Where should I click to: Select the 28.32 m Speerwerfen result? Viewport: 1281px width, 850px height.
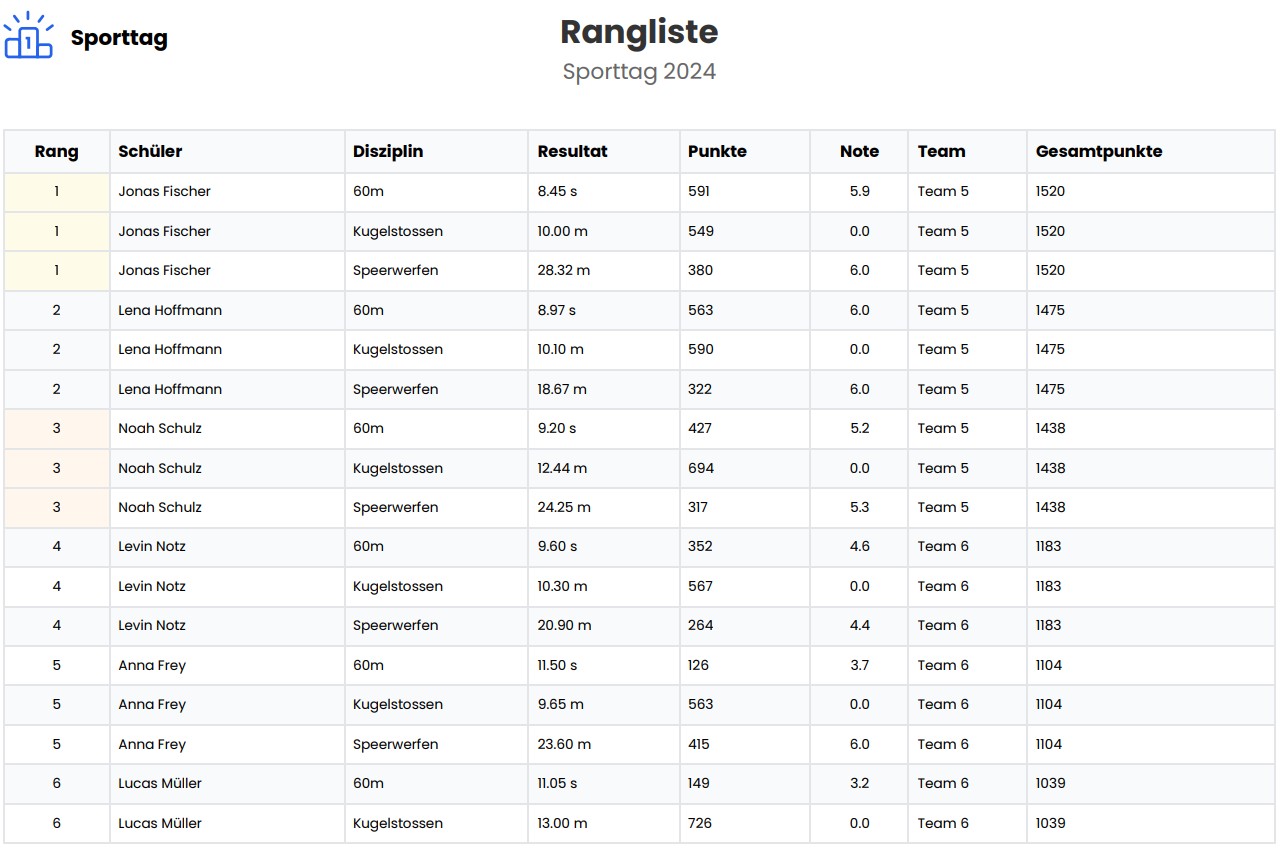[x=563, y=271]
